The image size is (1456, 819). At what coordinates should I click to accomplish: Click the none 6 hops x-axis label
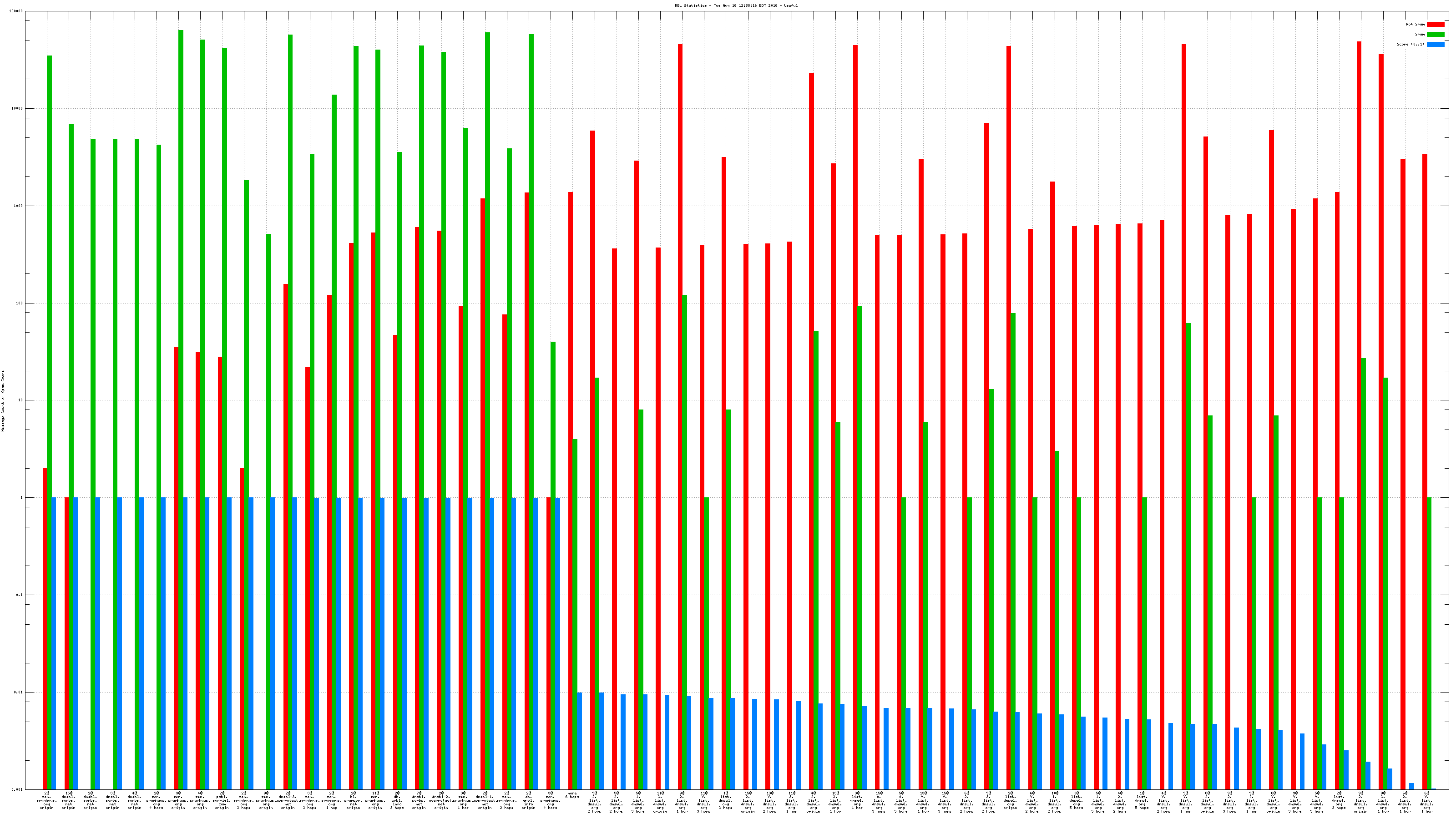coord(572,795)
